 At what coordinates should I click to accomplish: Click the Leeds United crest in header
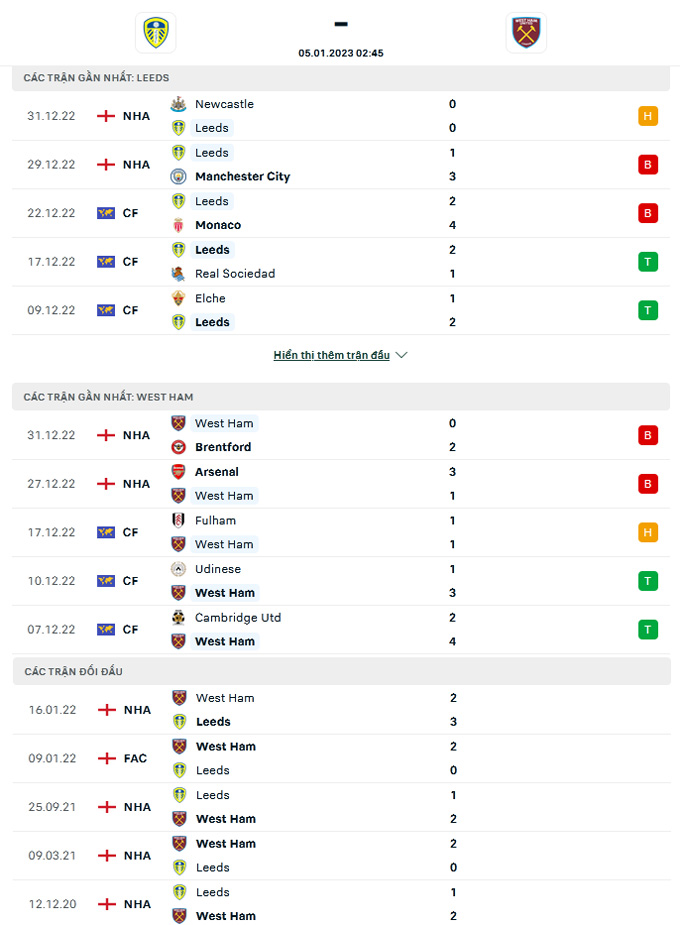coord(155,33)
